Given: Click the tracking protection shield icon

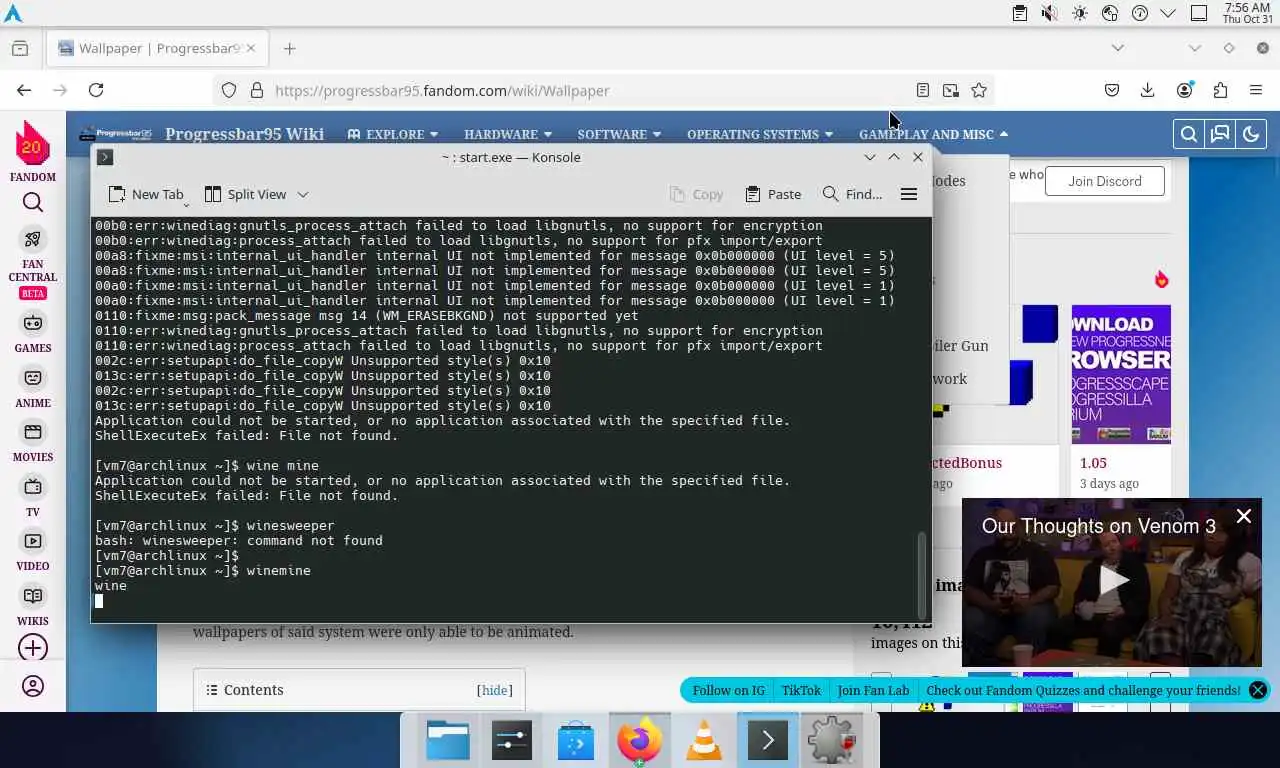Looking at the screenshot, I should (x=229, y=90).
